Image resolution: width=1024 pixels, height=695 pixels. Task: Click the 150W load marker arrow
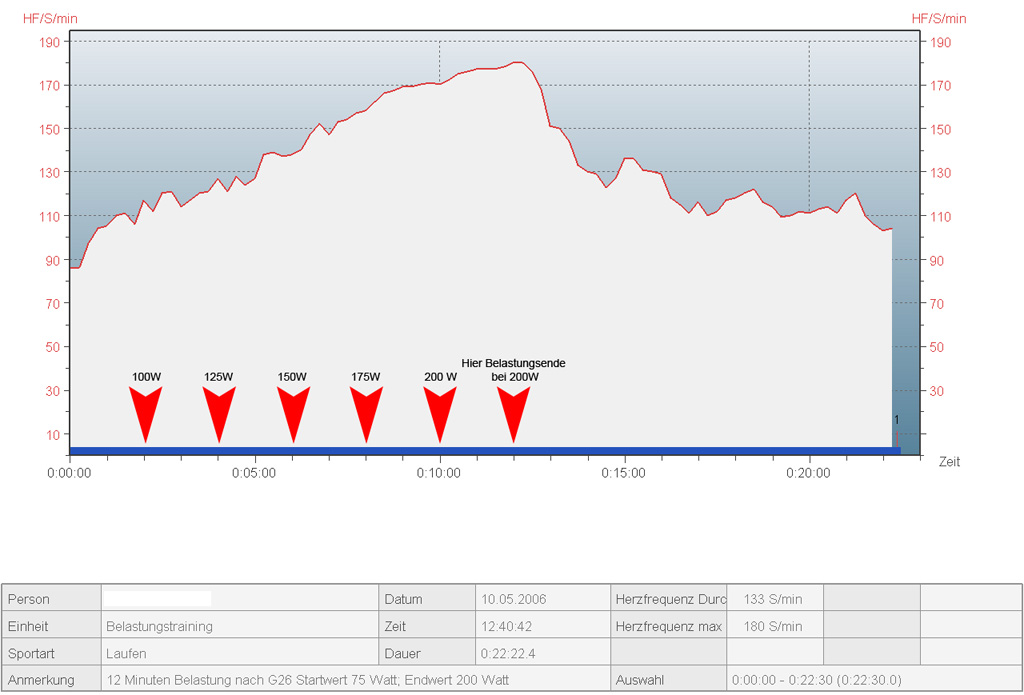(x=293, y=410)
